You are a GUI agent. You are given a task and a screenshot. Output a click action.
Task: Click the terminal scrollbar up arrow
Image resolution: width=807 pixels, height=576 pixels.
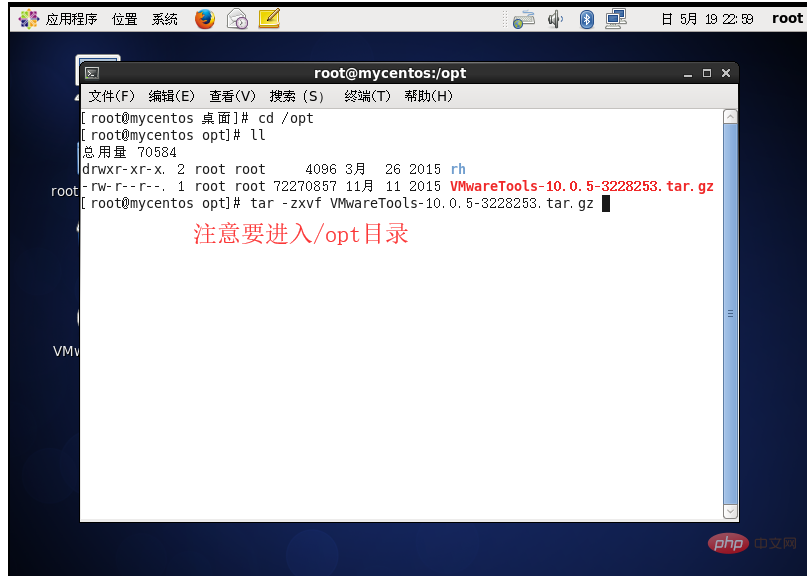730,117
